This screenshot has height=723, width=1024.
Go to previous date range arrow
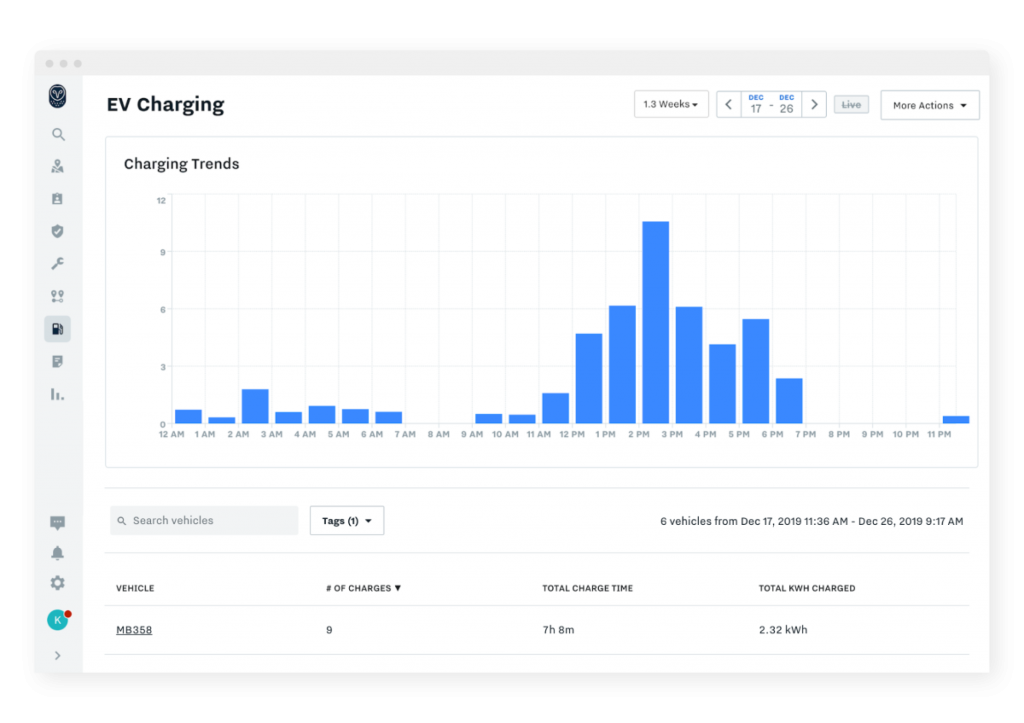[x=728, y=105]
